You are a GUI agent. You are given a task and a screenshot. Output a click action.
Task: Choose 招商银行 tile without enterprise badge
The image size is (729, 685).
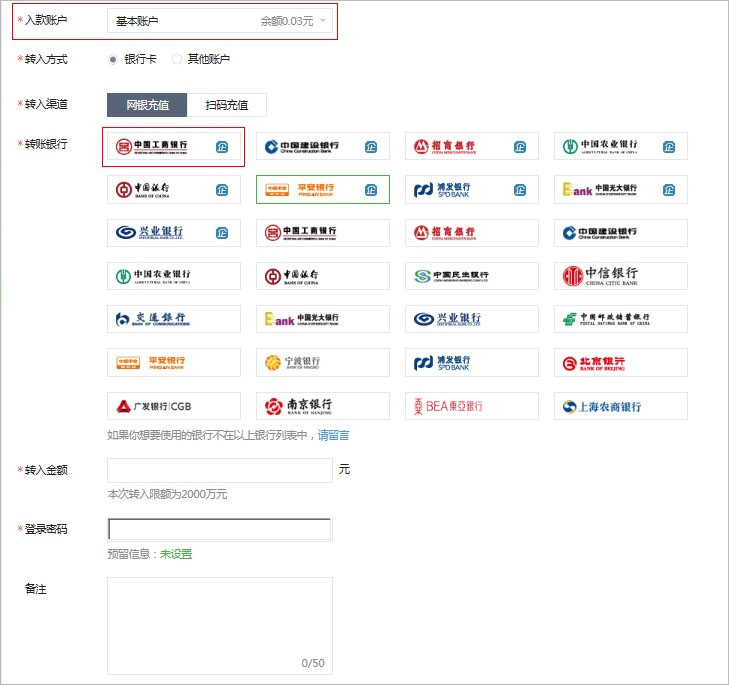tap(471, 233)
